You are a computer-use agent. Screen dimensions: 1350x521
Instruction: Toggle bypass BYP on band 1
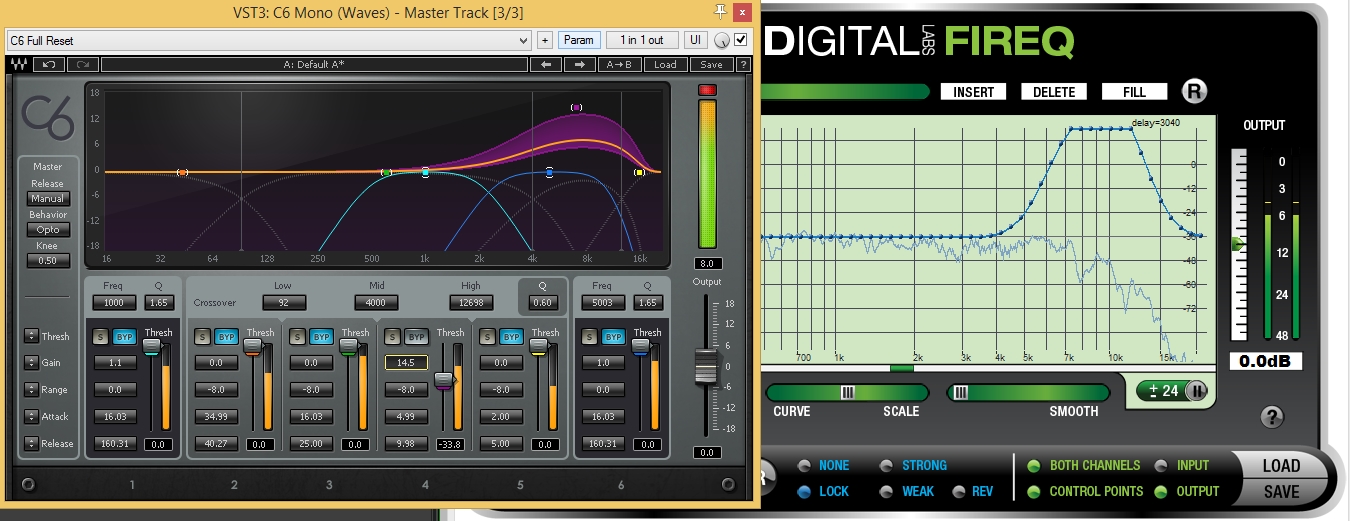[123, 337]
